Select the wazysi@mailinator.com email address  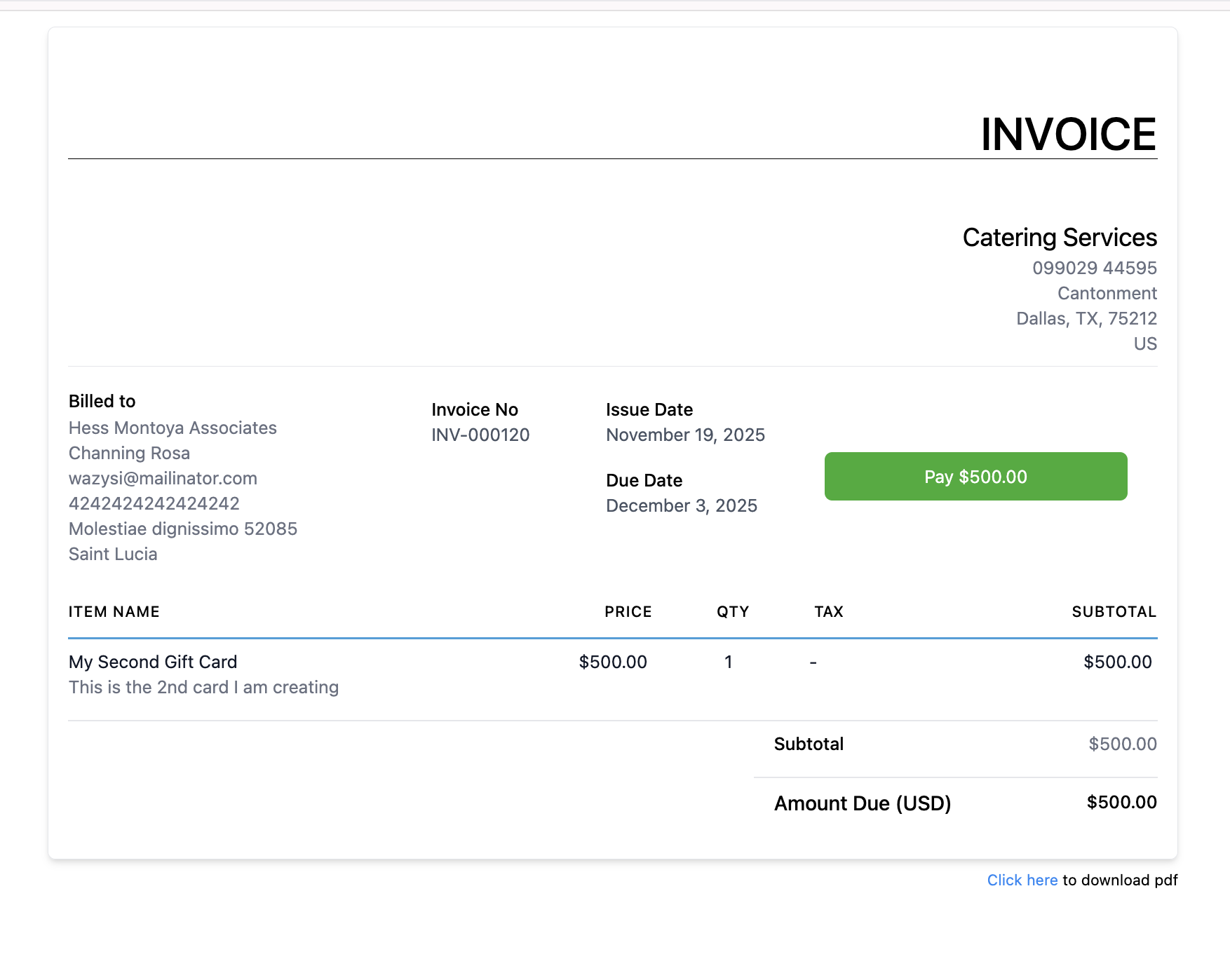(x=163, y=478)
